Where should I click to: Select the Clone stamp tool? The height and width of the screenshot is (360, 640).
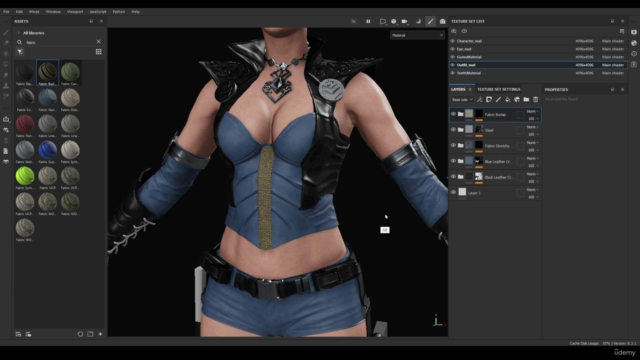[6, 86]
